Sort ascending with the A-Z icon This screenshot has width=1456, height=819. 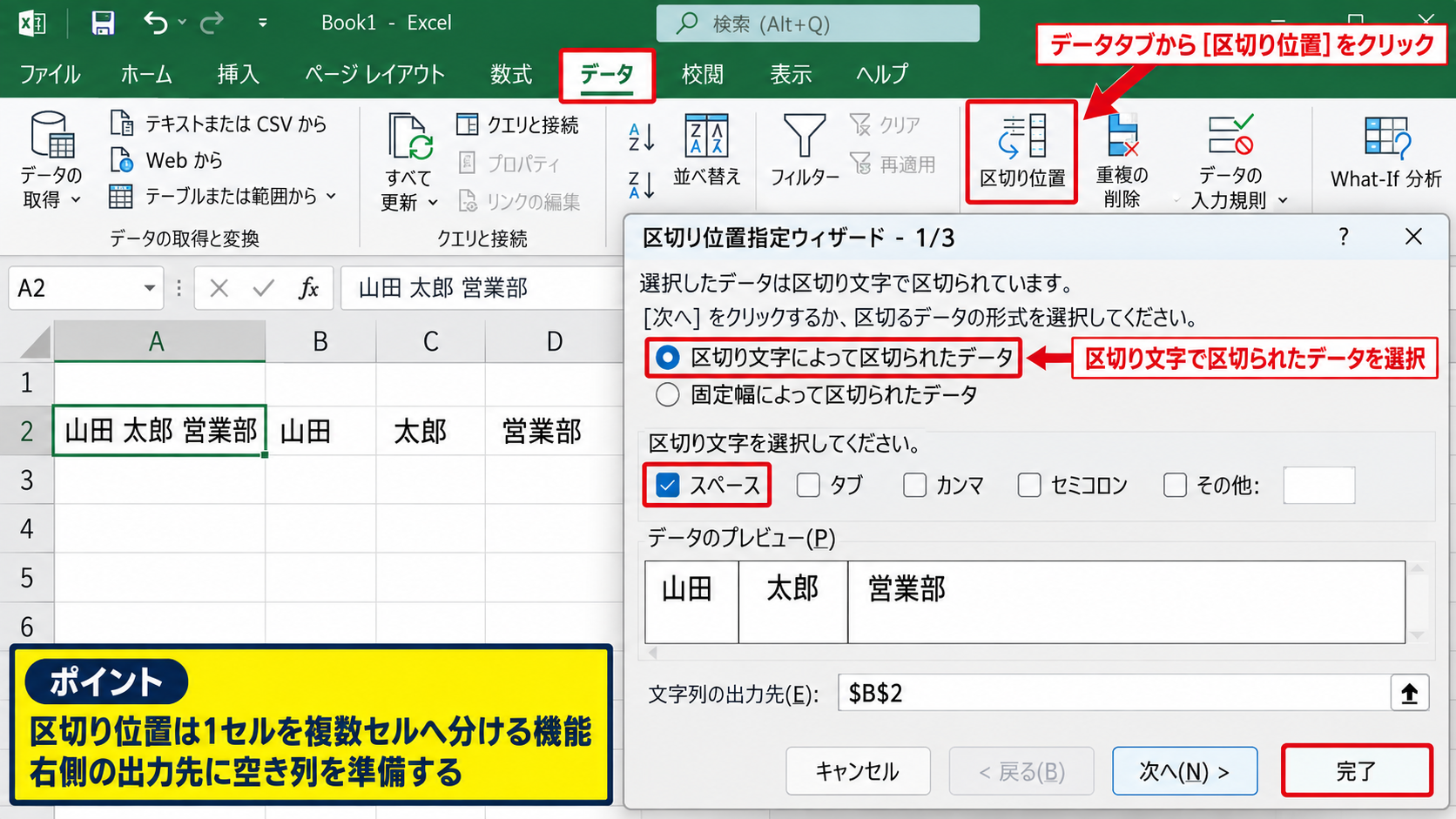pos(641,137)
